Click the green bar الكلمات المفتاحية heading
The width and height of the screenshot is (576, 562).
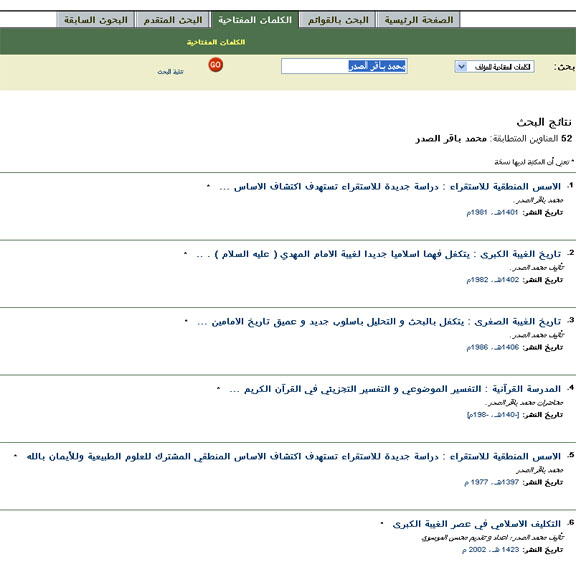[216, 42]
